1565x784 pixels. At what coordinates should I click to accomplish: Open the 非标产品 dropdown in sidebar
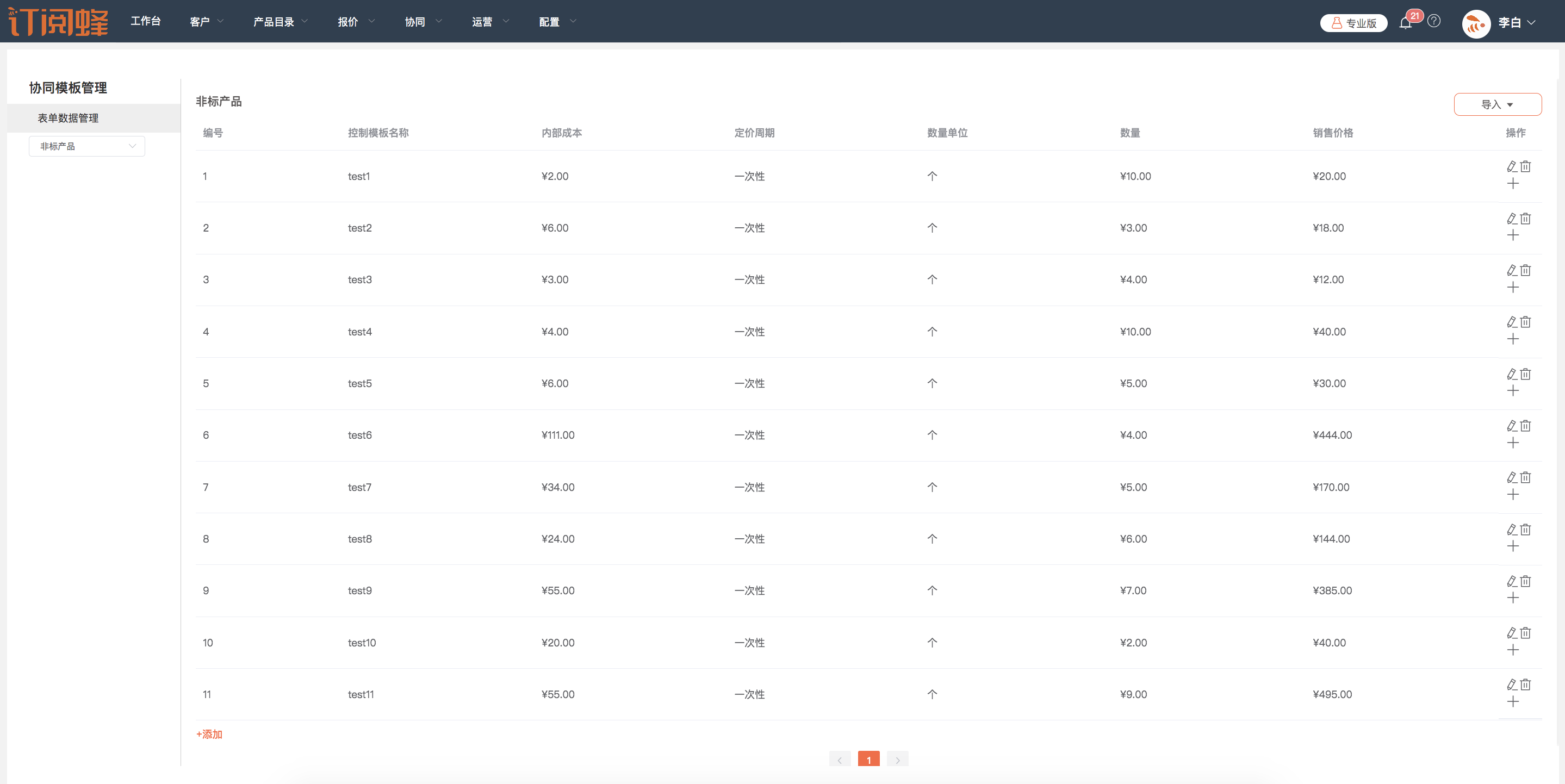click(x=87, y=146)
